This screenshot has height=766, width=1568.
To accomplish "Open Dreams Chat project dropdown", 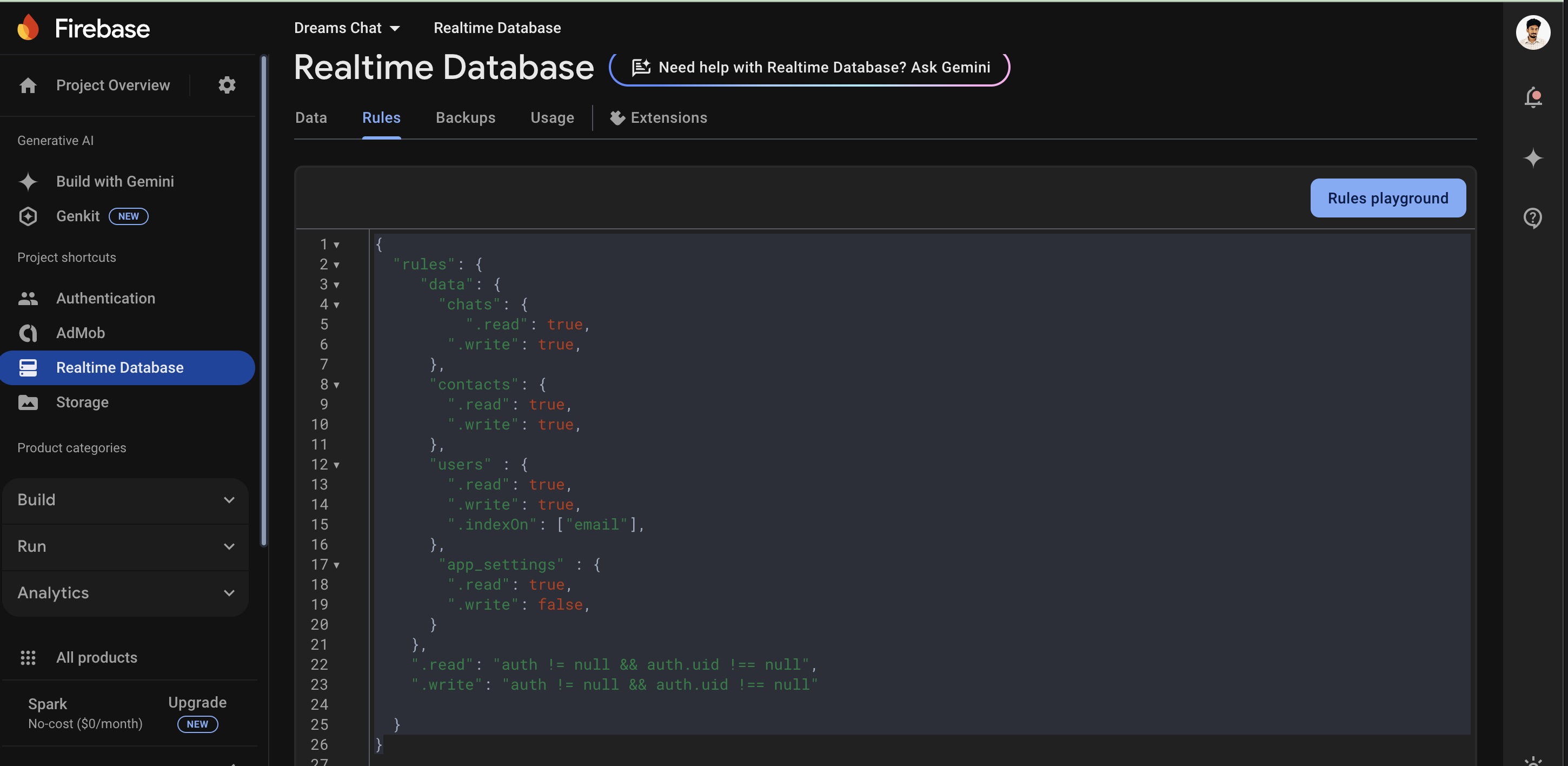I will 347,28.
